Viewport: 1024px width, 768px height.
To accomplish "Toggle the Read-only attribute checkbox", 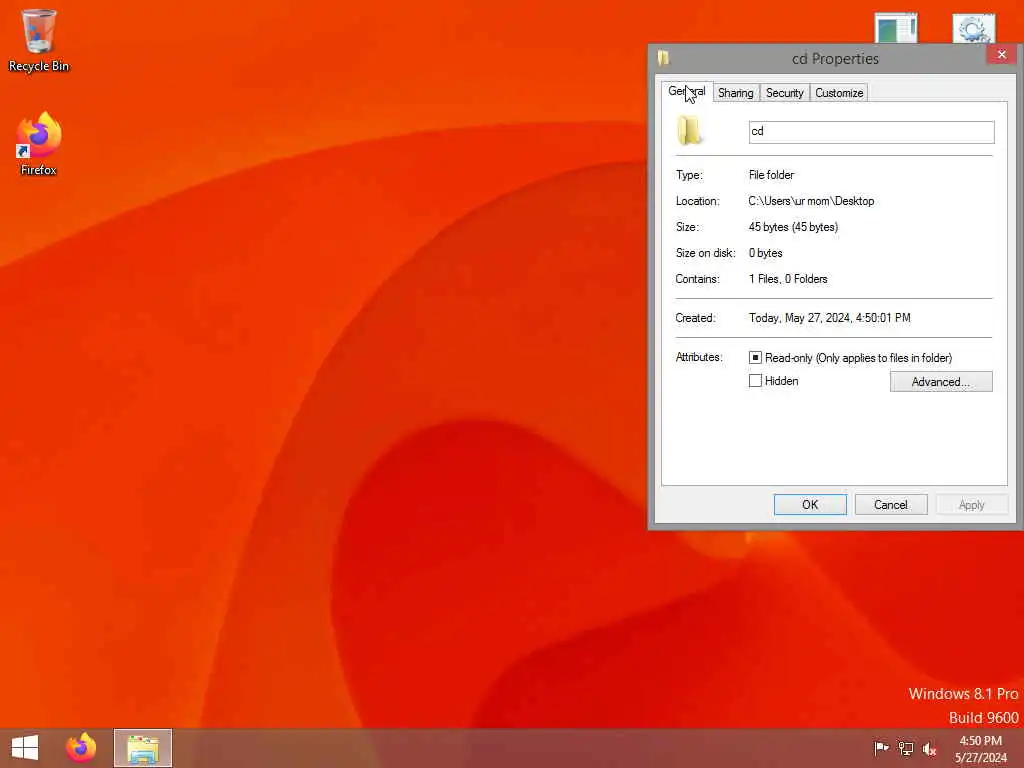I will click(755, 357).
